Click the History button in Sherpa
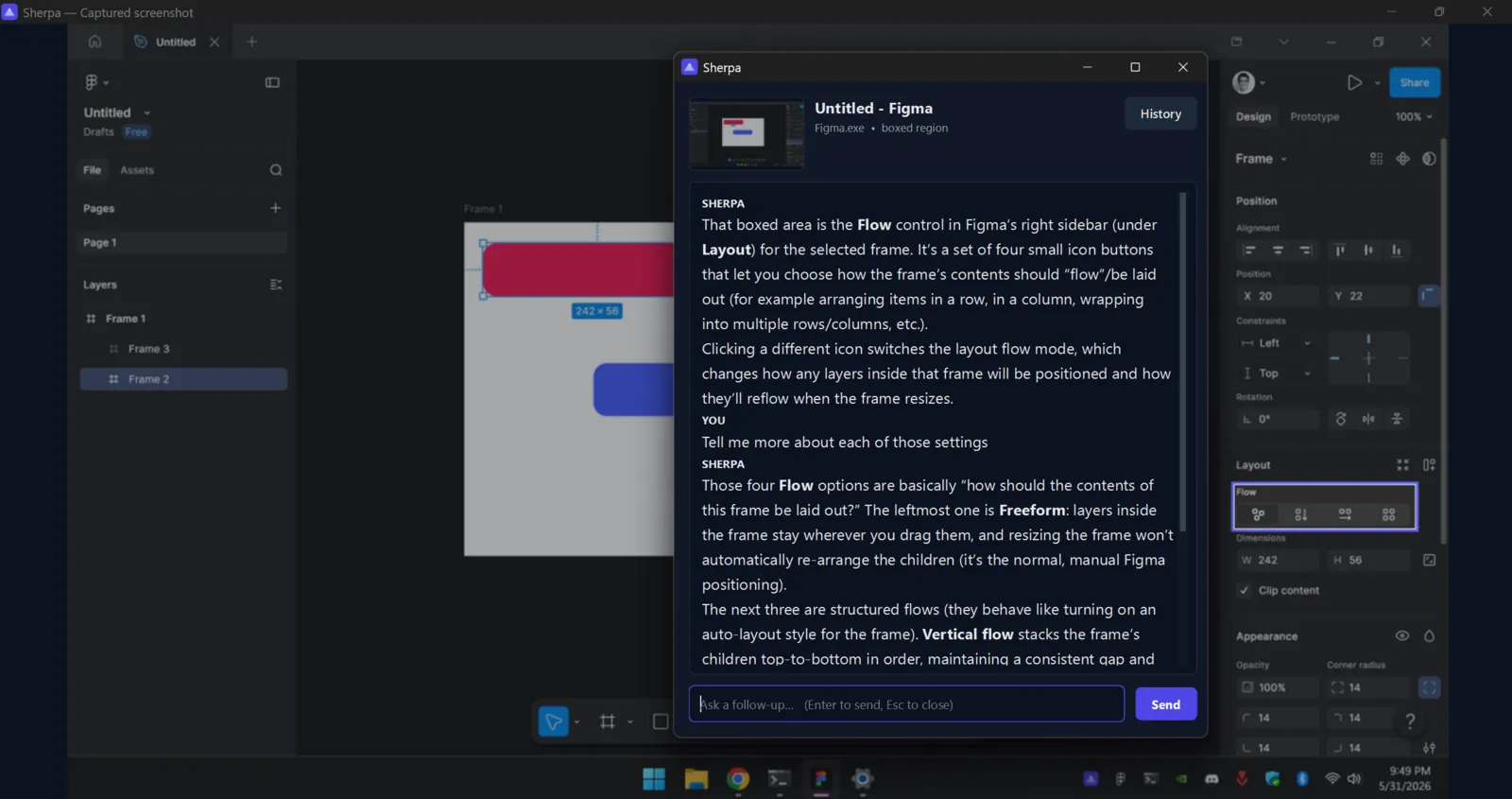1512x799 pixels. coord(1160,113)
